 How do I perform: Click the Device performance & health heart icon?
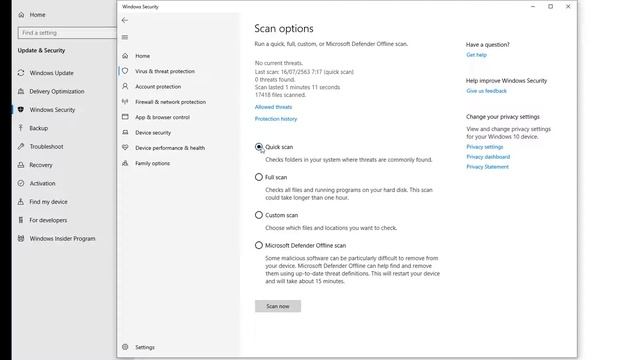tap(125, 148)
